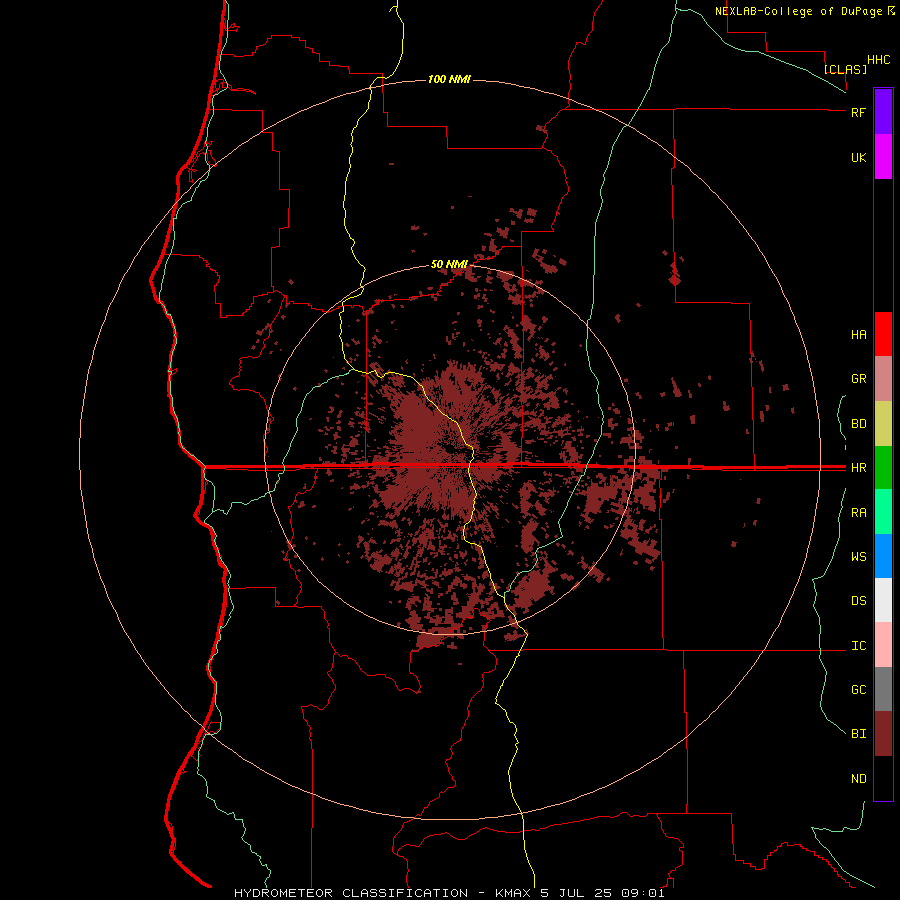Click the 09:01 timestamp

(x=645, y=893)
